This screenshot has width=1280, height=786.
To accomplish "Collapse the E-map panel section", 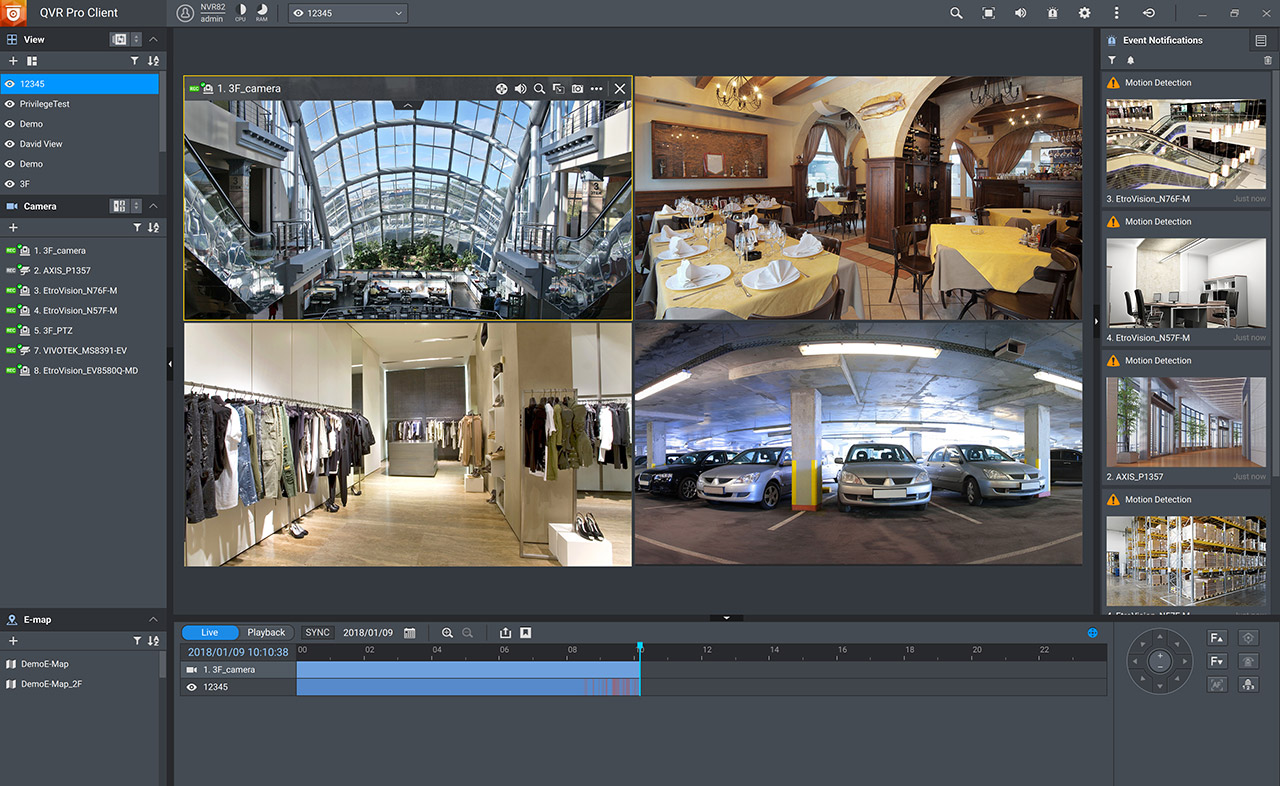I will point(153,620).
